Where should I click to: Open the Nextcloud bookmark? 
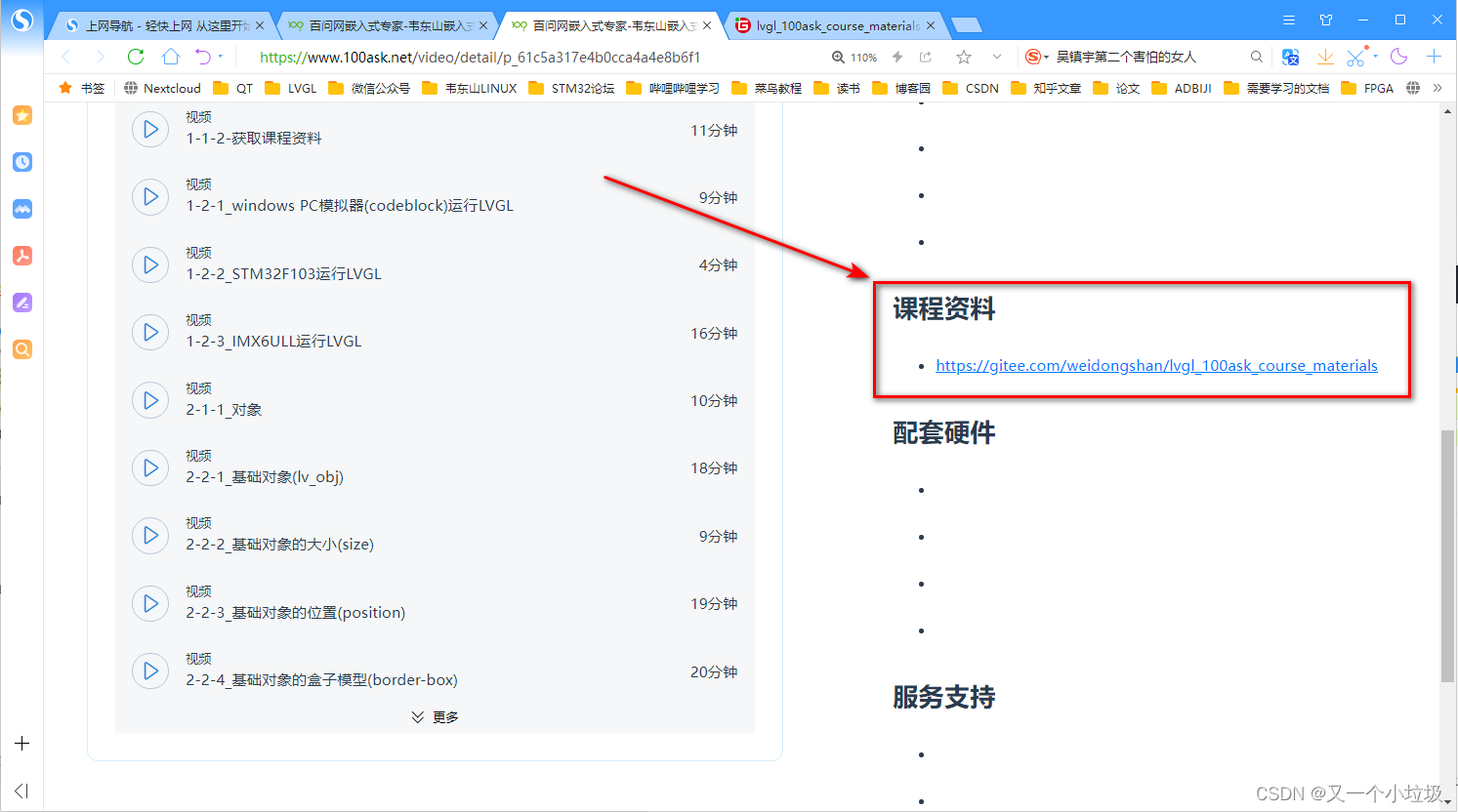pyautogui.click(x=162, y=88)
